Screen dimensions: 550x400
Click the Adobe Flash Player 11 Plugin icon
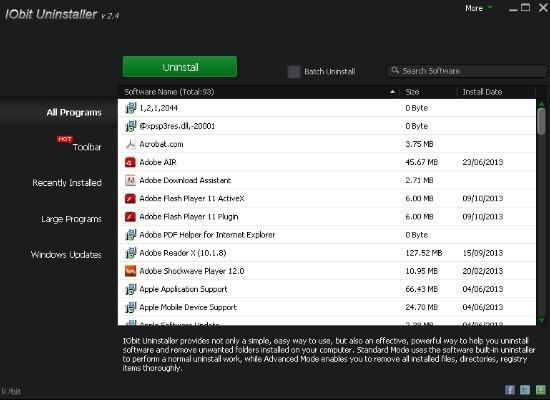[x=130, y=216]
